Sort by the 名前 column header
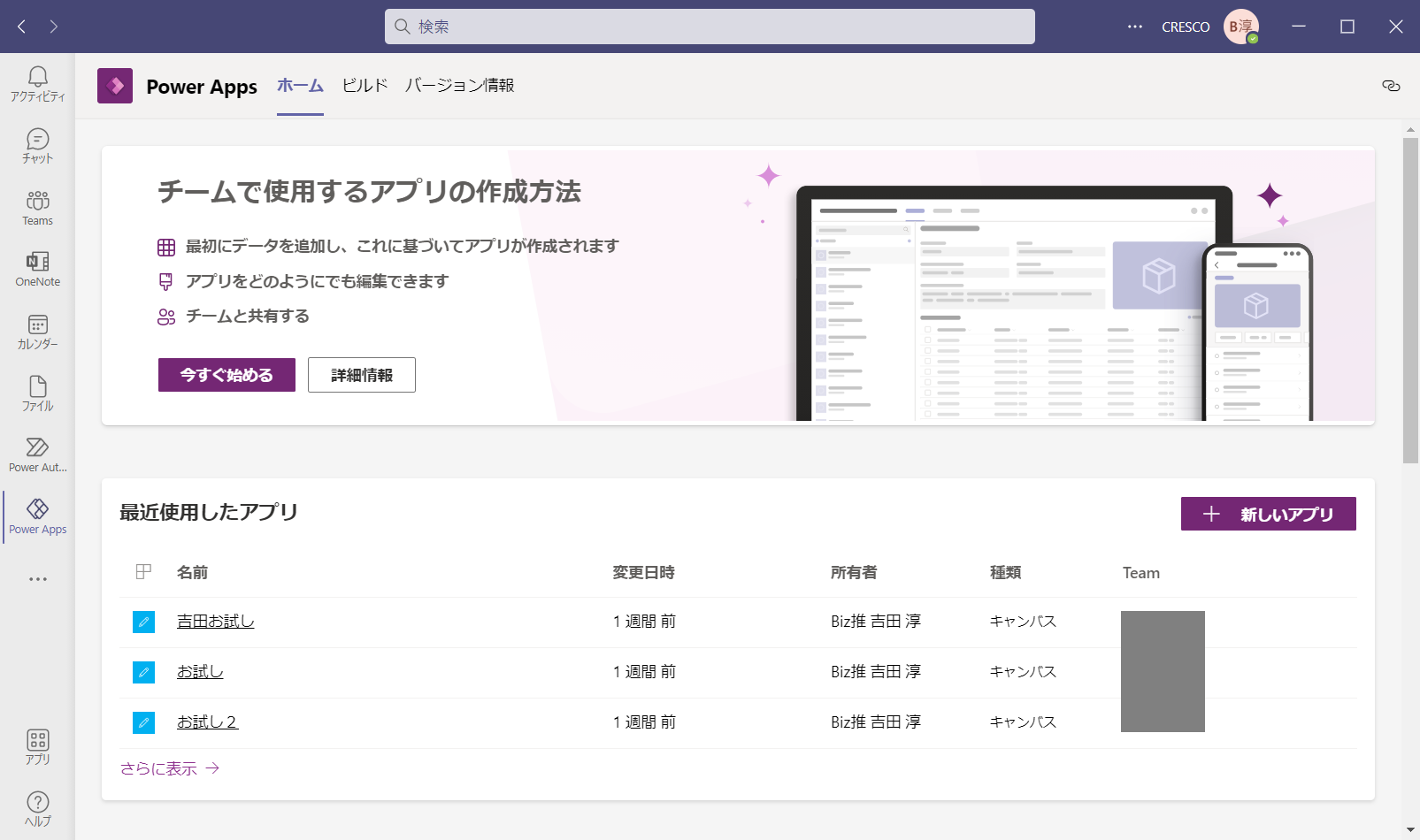The width and height of the screenshot is (1420, 840). coord(192,573)
